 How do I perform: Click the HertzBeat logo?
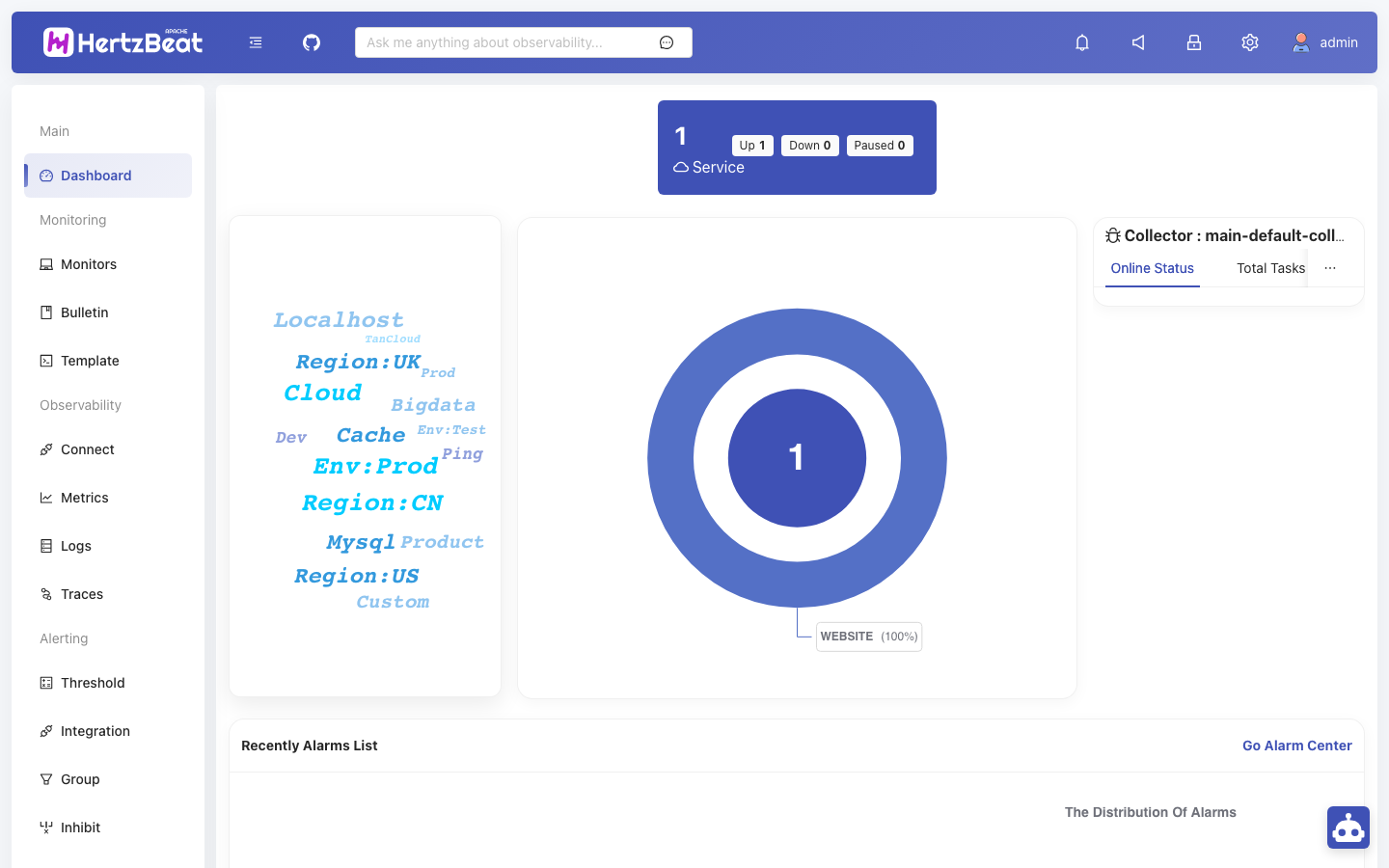pos(123,42)
